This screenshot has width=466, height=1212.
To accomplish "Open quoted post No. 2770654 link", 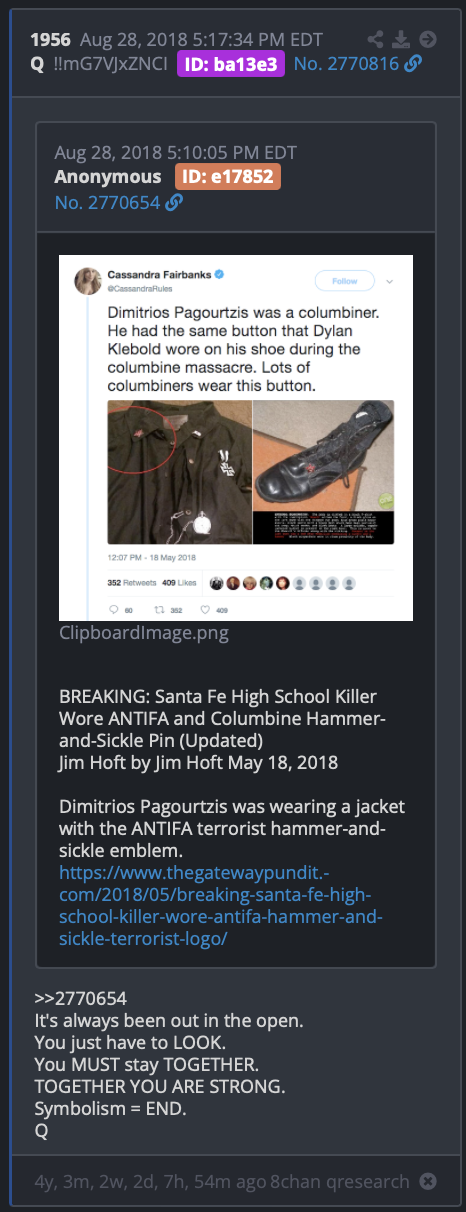I will (108, 203).
